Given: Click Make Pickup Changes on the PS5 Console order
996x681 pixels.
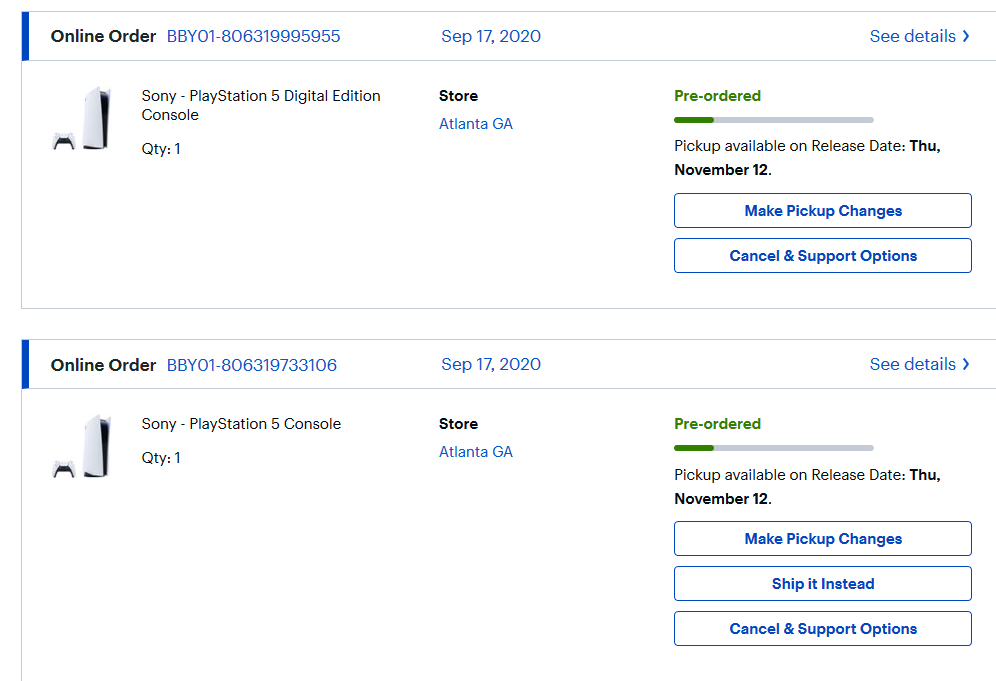Looking at the screenshot, I should (823, 539).
